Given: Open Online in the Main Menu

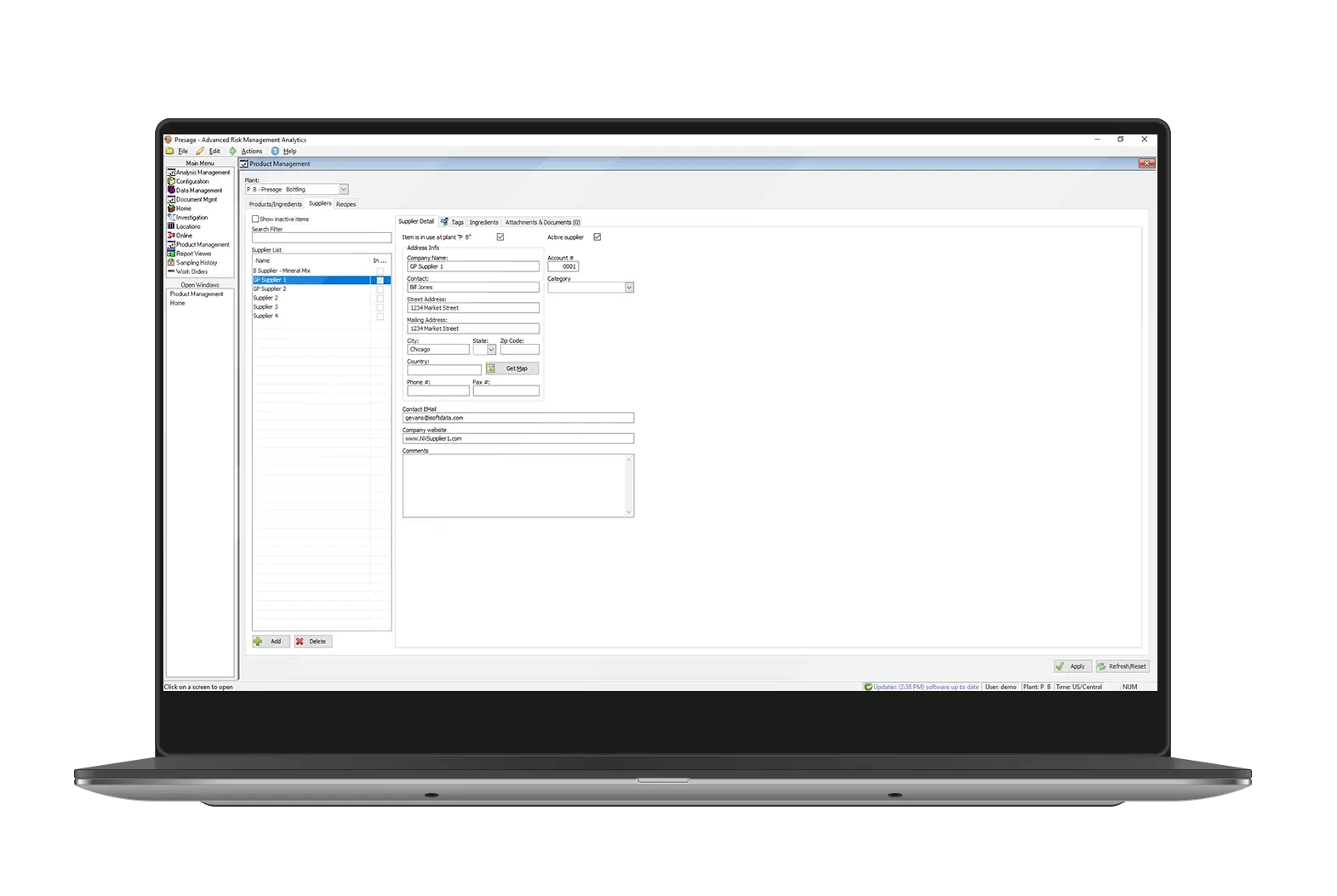Looking at the screenshot, I should click(x=180, y=236).
